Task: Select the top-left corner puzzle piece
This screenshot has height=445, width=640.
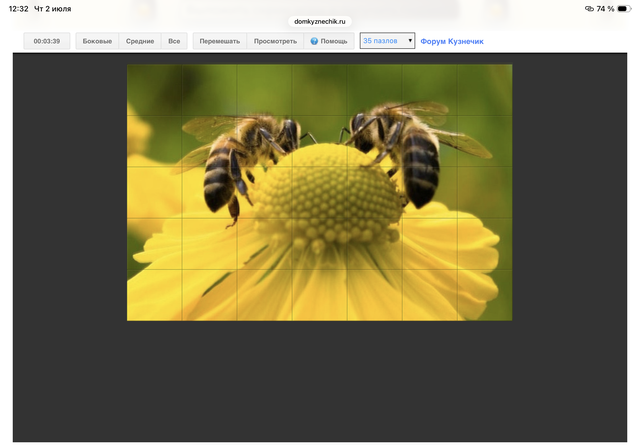Action: click(x=155, y=90)
